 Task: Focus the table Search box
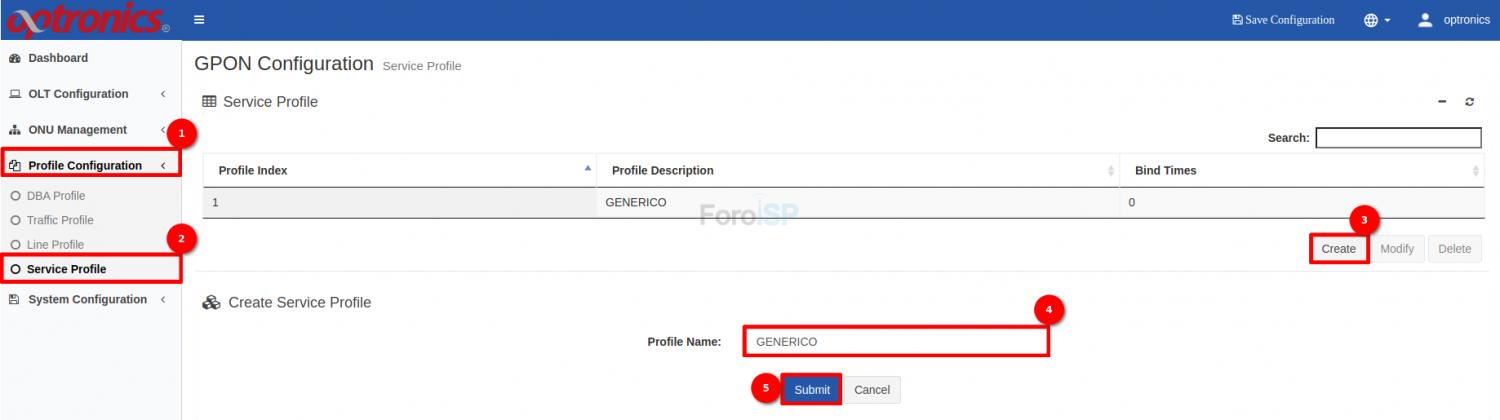1398,138
